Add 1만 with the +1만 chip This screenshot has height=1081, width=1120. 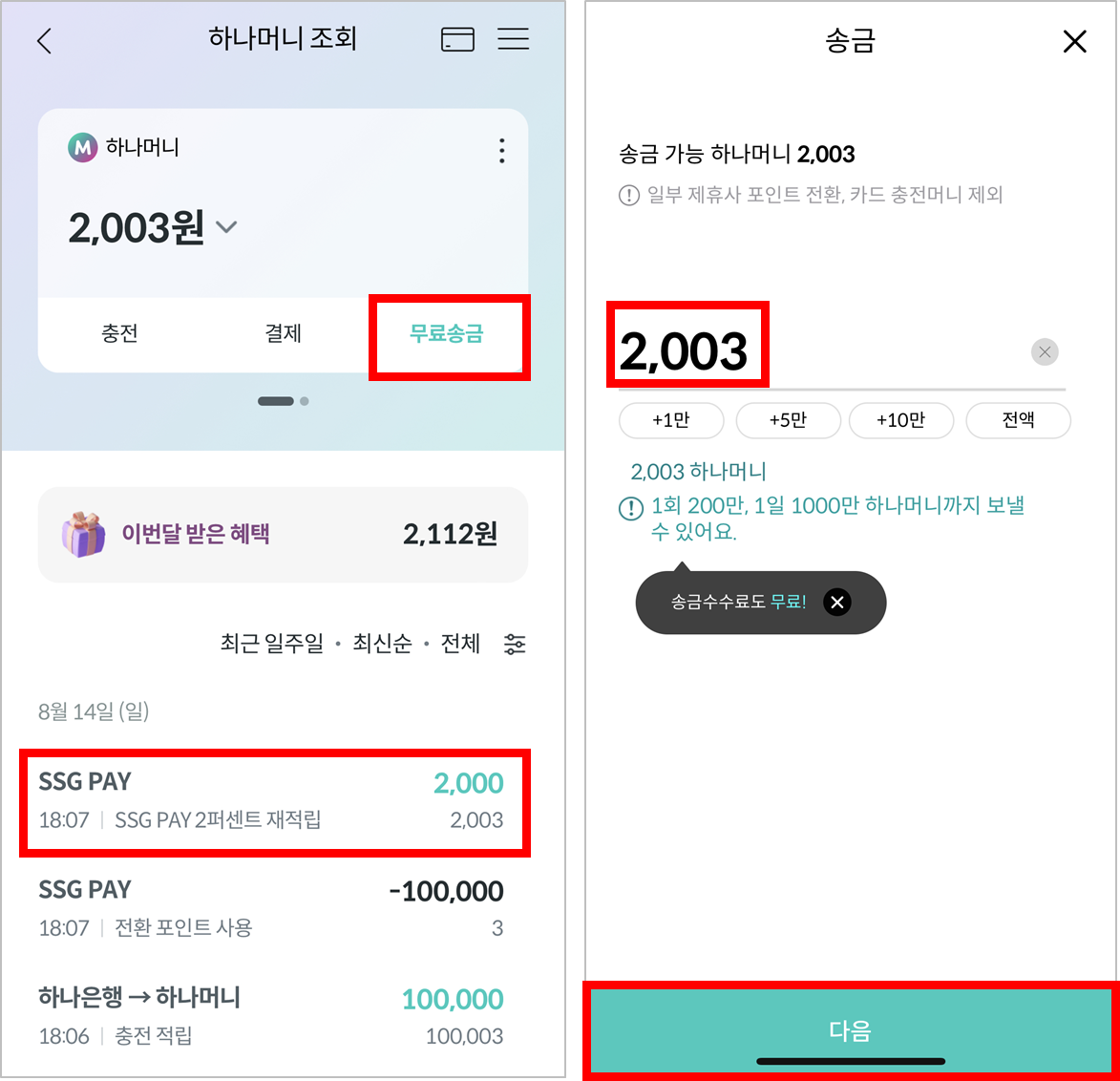tap(670, 420)
